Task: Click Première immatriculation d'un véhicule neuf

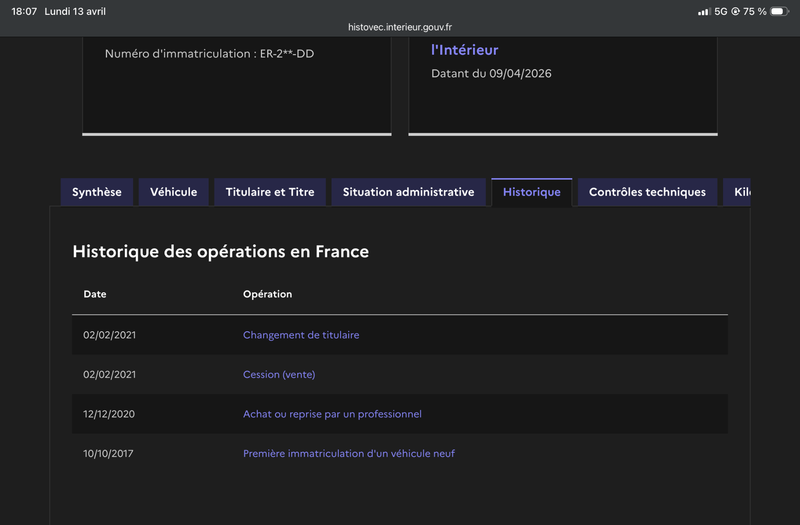Action: [x=348, y=453]
